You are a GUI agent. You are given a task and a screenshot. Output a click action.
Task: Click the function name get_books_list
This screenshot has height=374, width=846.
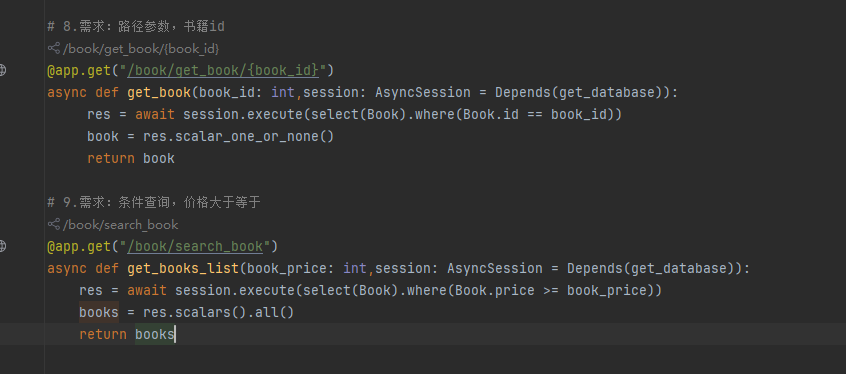pos(182,268)
